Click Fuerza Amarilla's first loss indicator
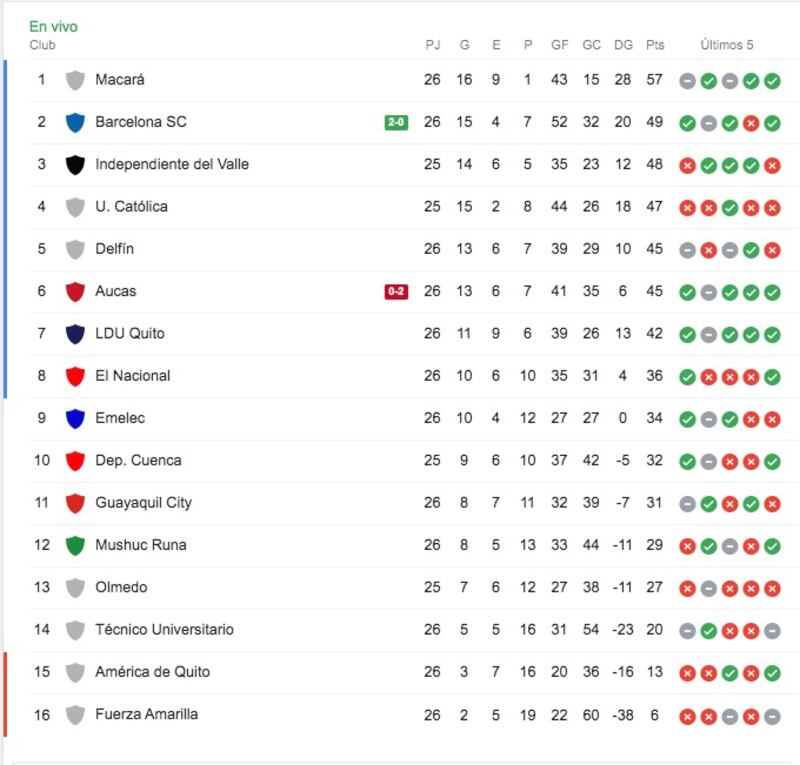The width and height of the screenshot is (800, 765). click(687, 717)
